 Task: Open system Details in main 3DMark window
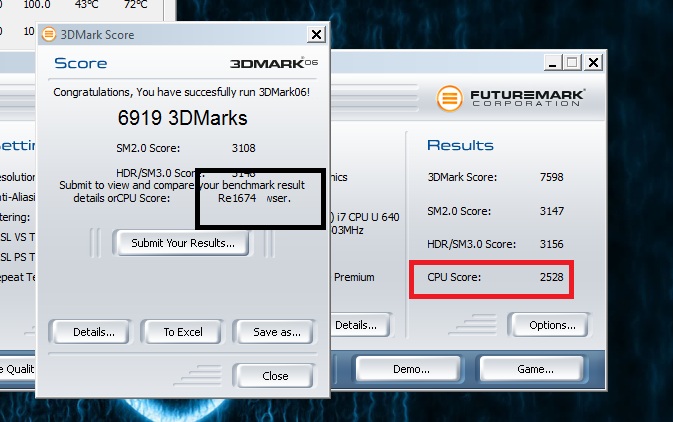coord(358,325)
